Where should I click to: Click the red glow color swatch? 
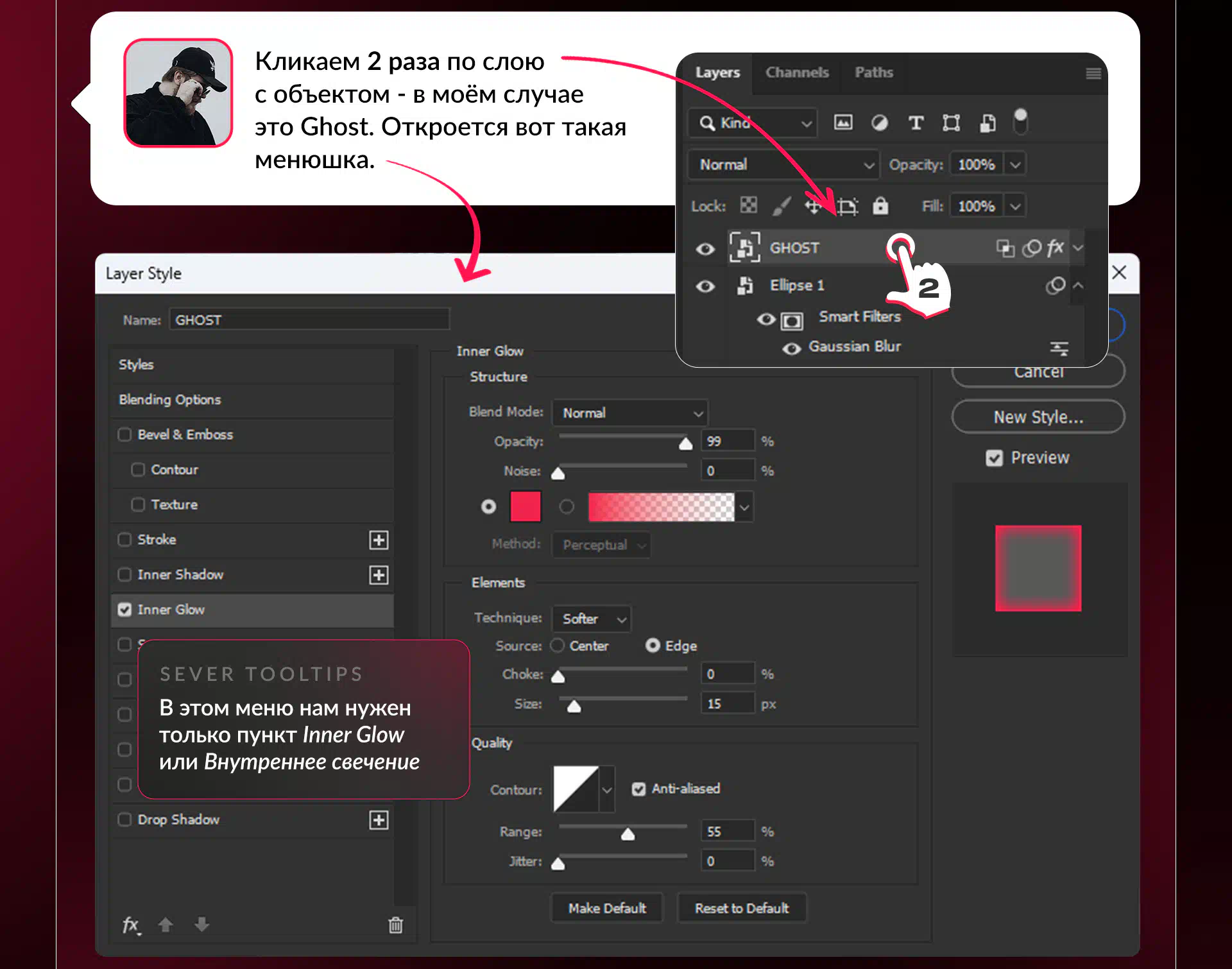point(525,506)
